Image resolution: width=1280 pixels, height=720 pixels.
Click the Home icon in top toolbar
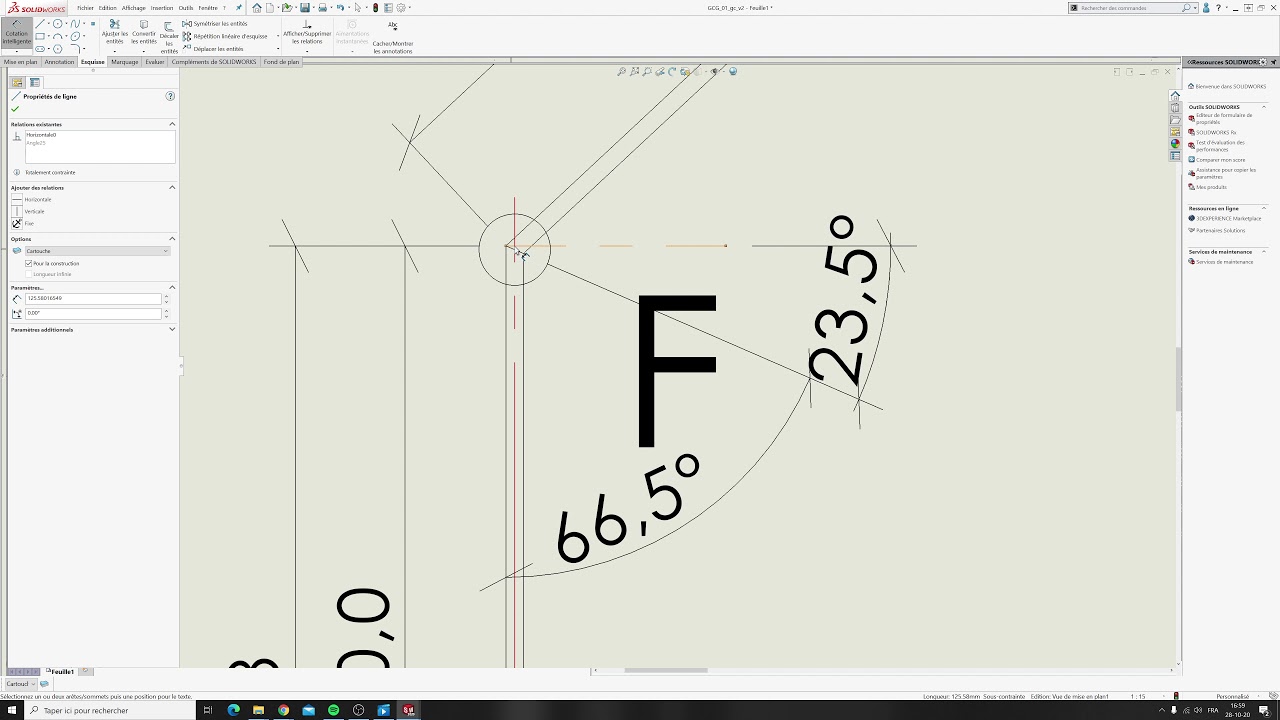(x=257, y=8)
